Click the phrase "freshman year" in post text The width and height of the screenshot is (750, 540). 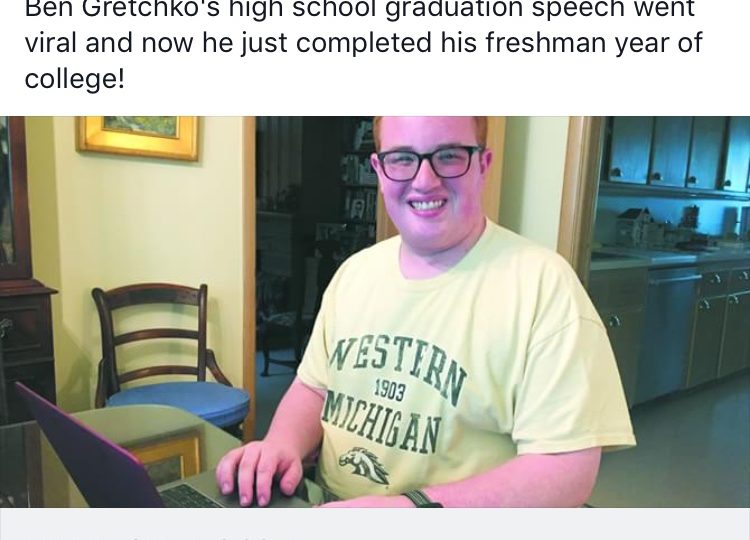click(593, 42)
